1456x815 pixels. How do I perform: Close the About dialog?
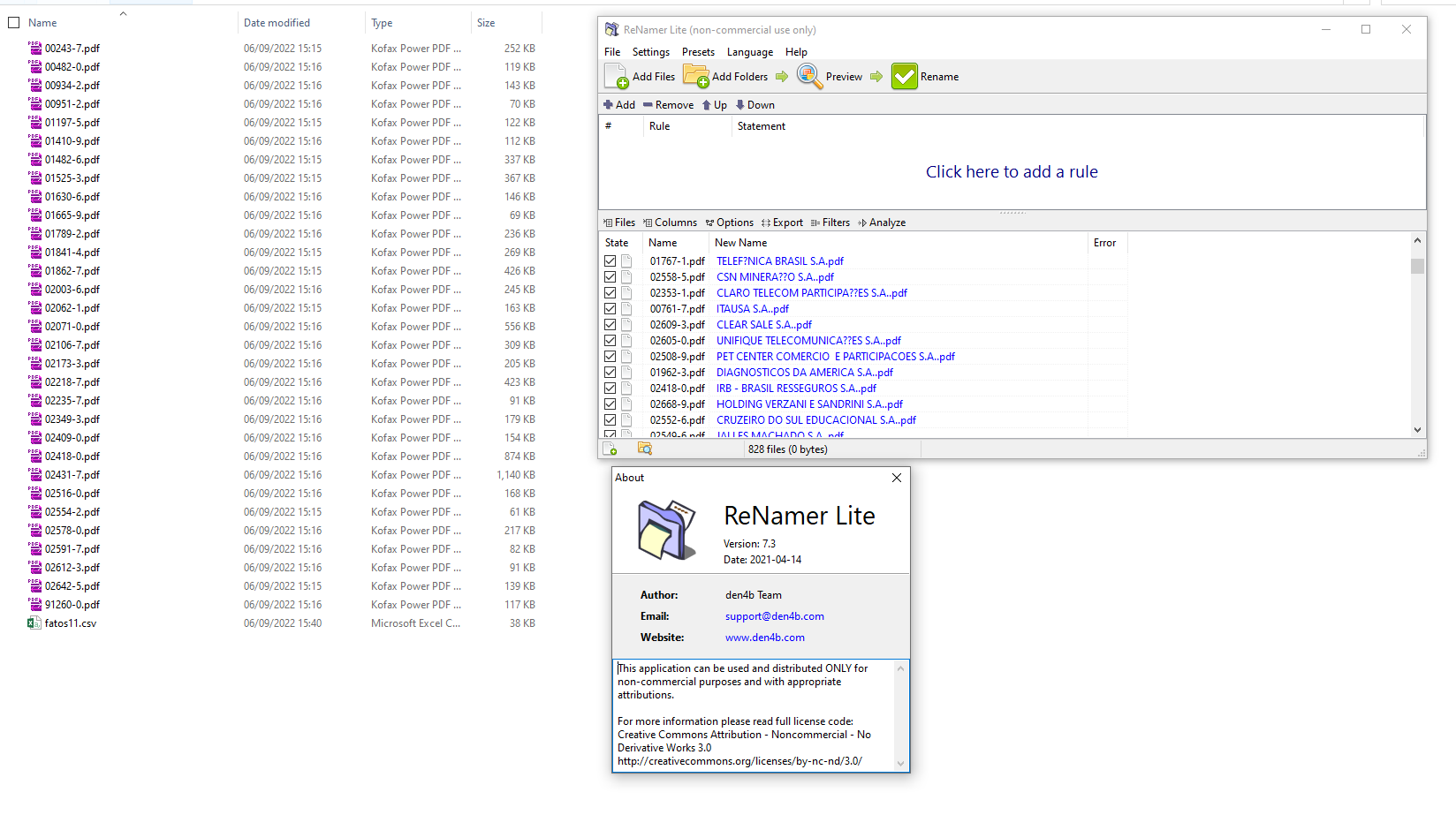click(x=897, y=478)
